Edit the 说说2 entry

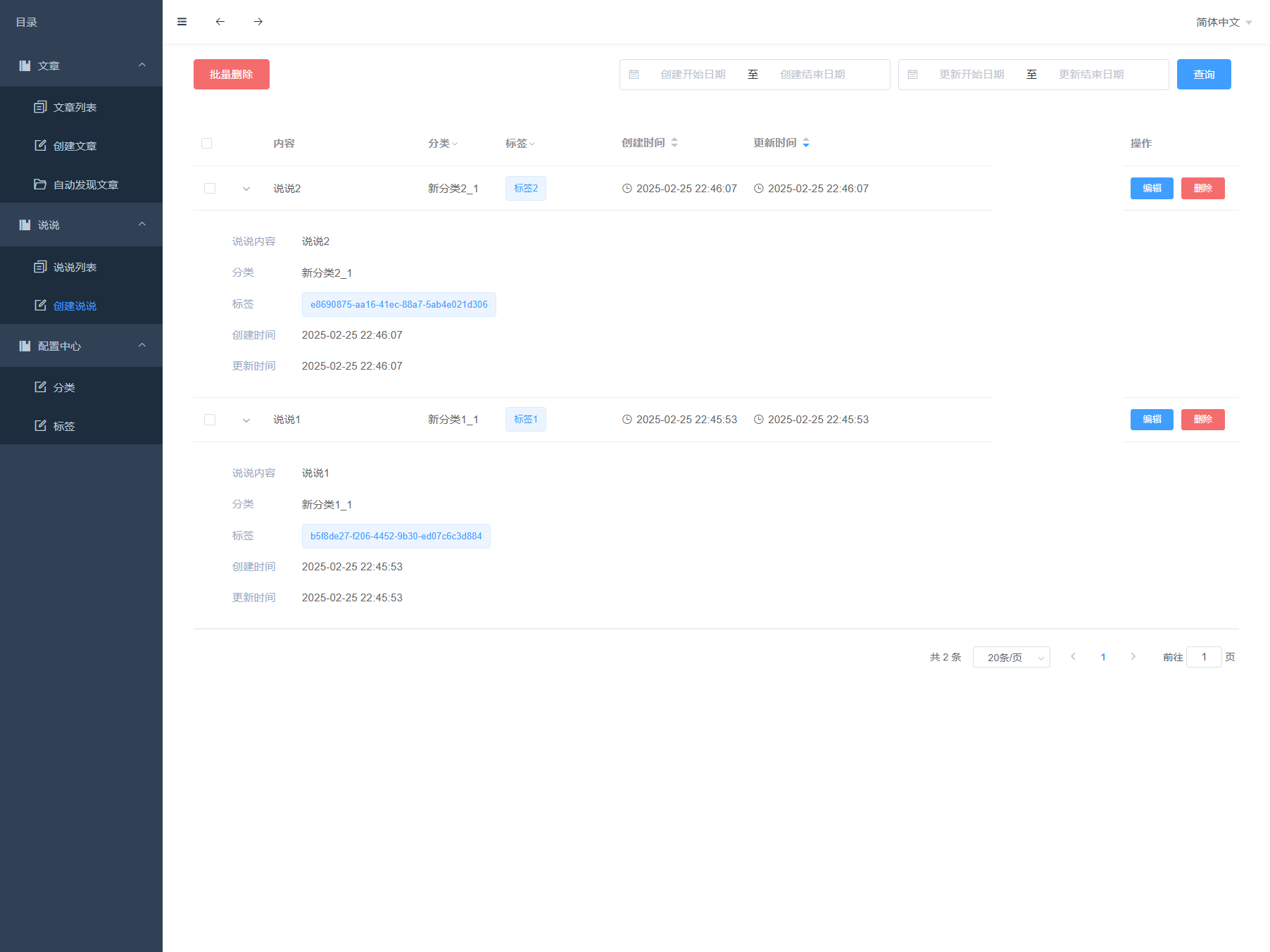click(1152, 189)
